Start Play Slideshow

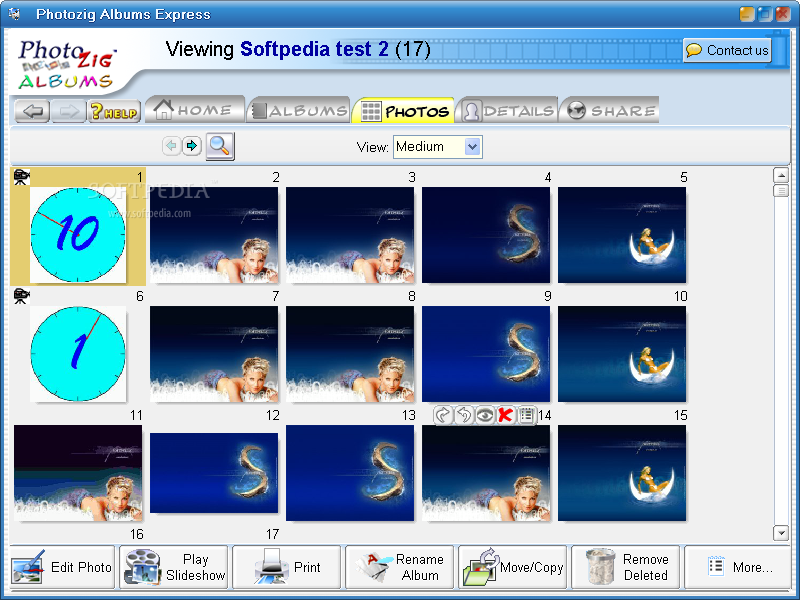[x=173, y=567]
